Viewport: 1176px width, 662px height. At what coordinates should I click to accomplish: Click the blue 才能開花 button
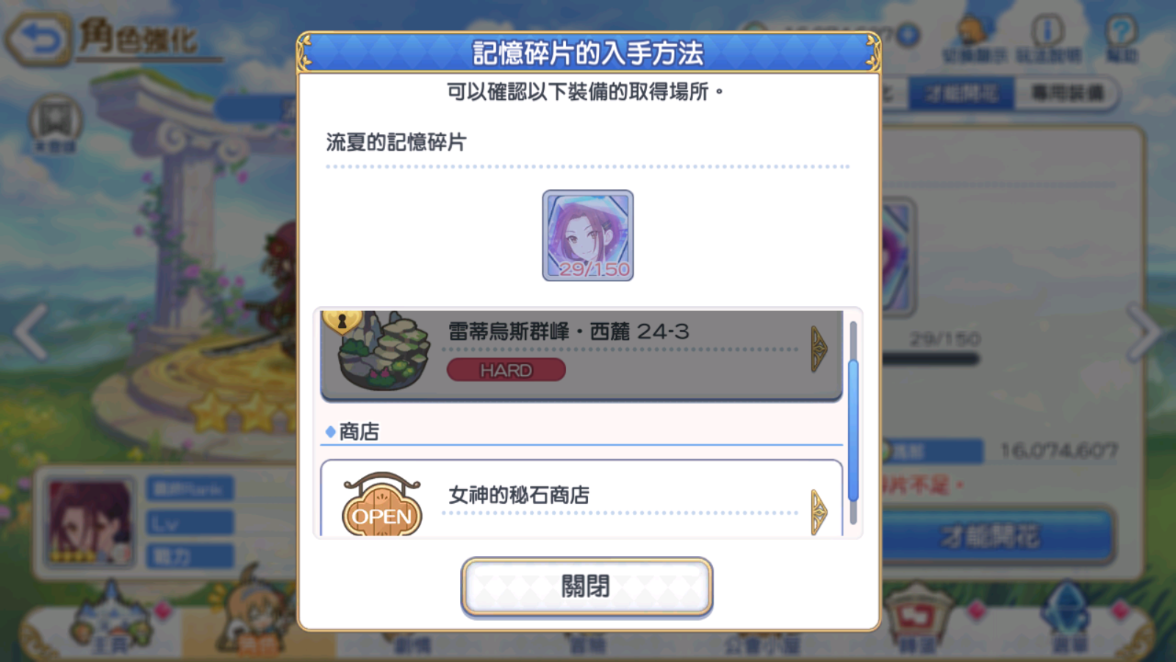992,536
